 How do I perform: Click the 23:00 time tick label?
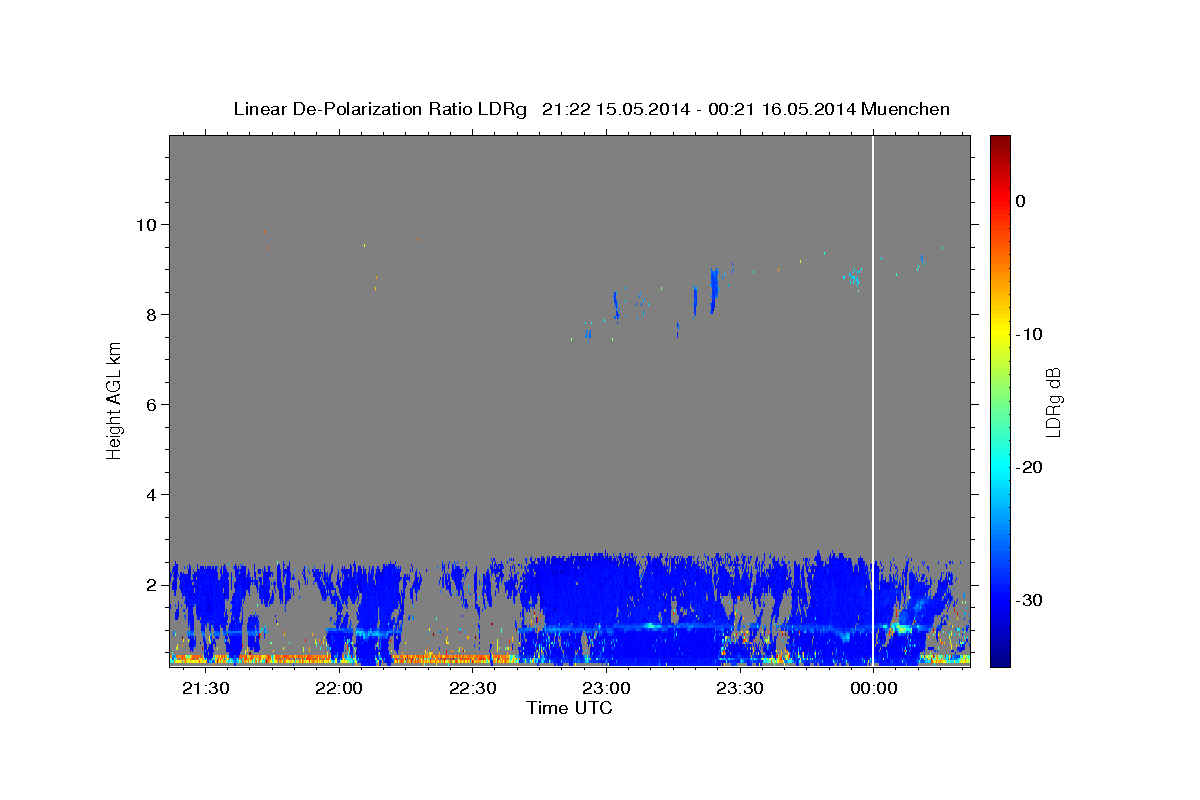(x=606, y=689)
